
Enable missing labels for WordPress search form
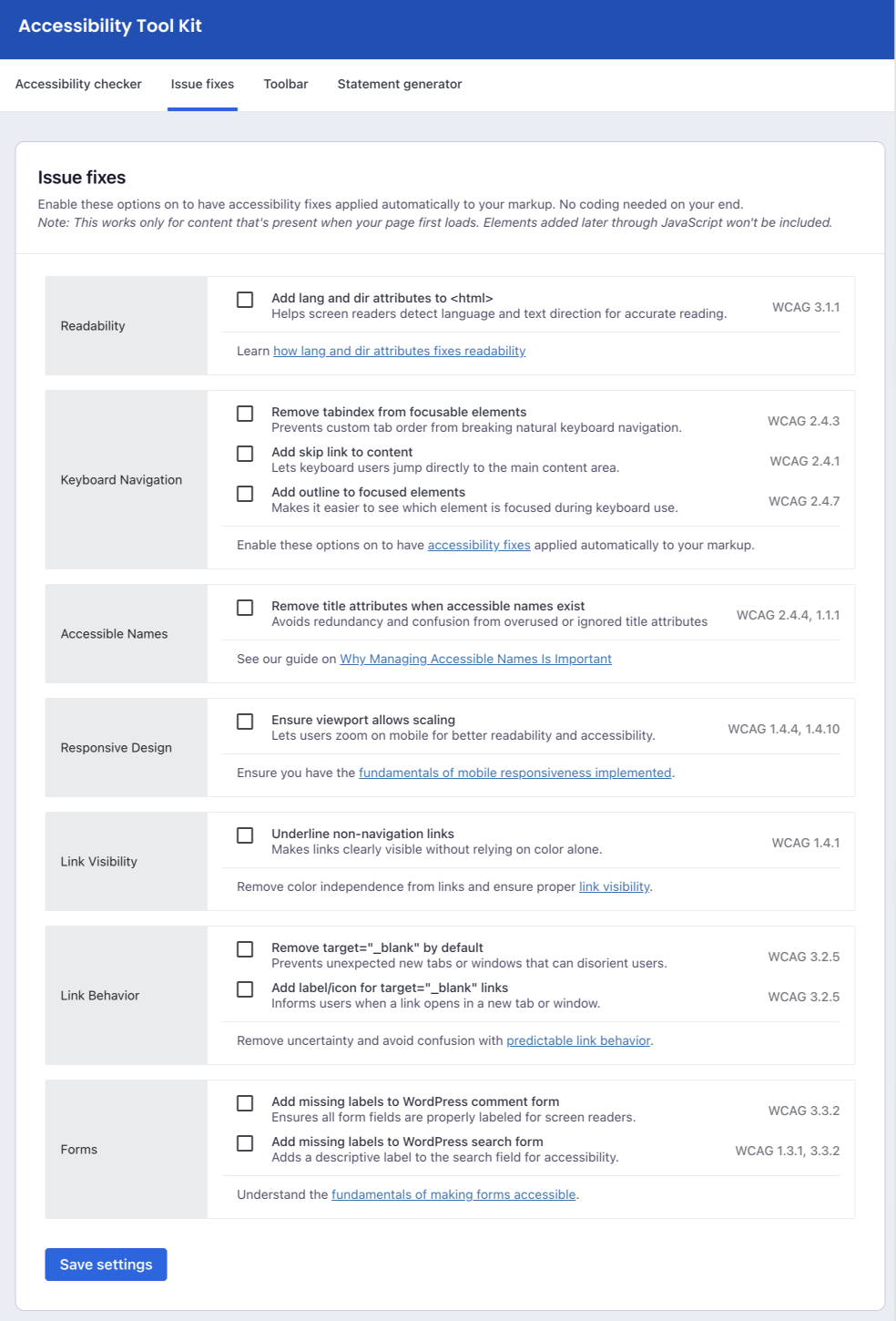point(245,1143)
